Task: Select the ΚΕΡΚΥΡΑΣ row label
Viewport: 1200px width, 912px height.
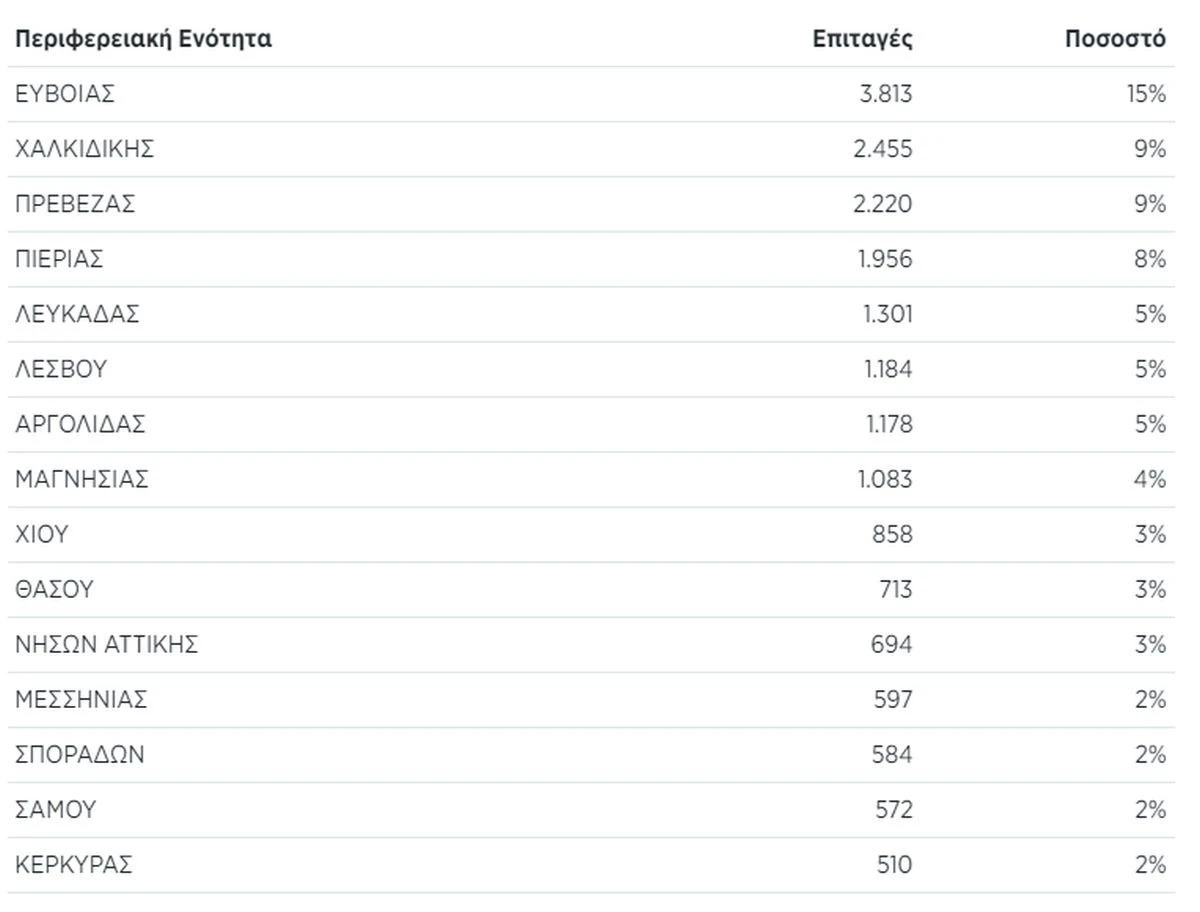Action: pos(73,865)
